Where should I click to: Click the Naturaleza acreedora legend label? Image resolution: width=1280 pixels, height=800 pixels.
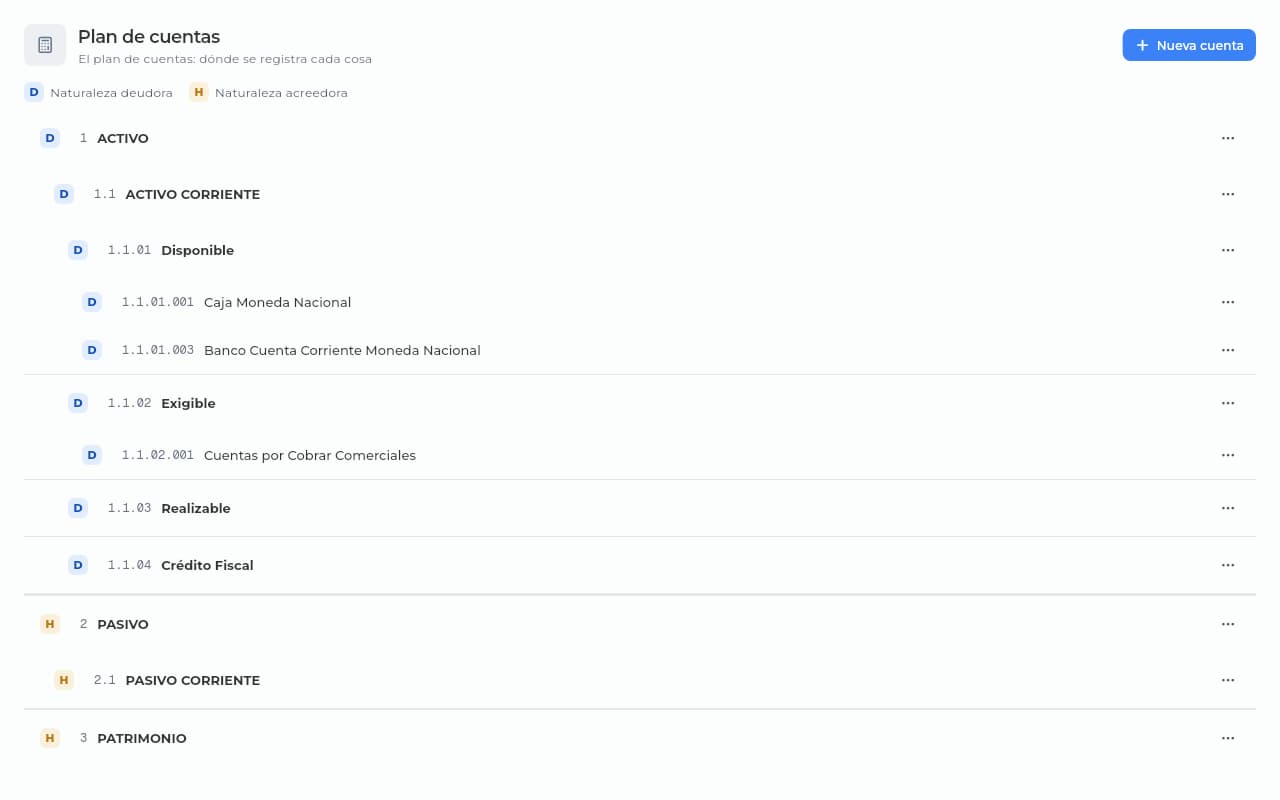tap(281, 93)
